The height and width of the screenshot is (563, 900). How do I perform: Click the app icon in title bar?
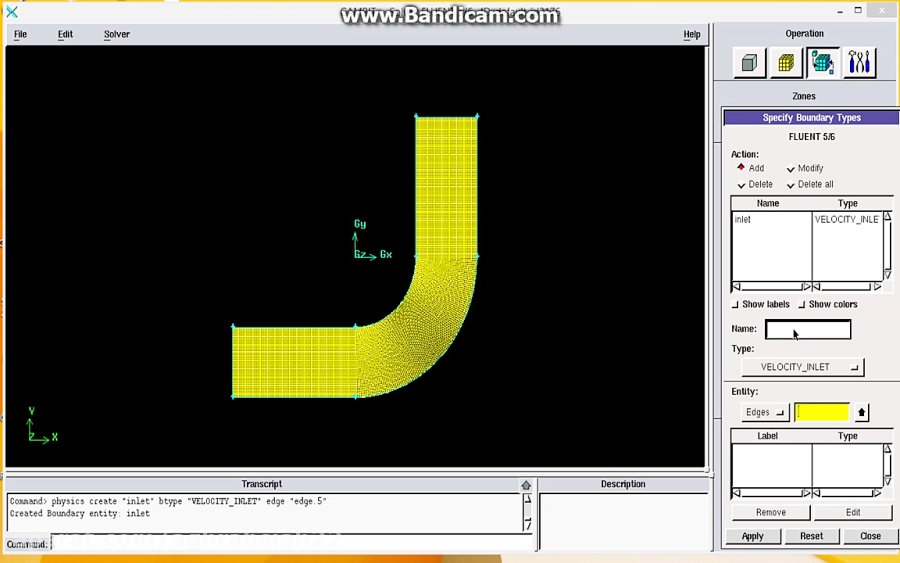[12, 12]
